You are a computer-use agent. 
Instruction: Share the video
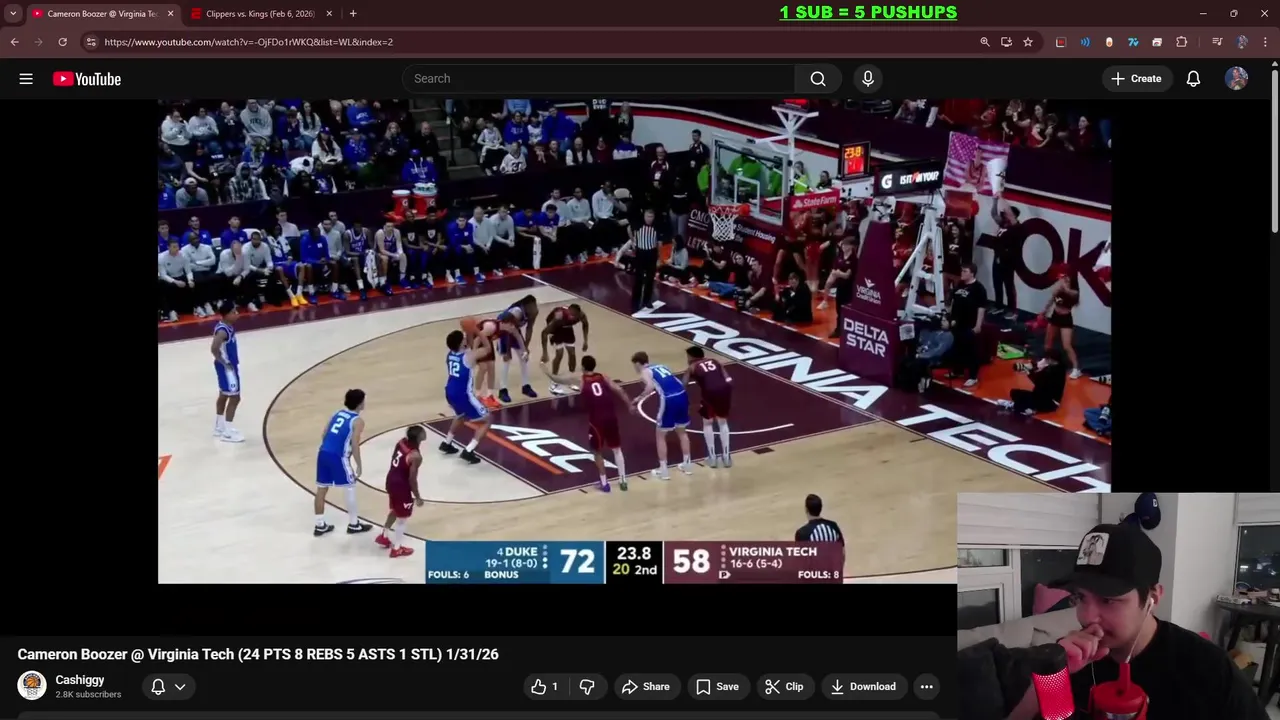[x=645, y=687]
